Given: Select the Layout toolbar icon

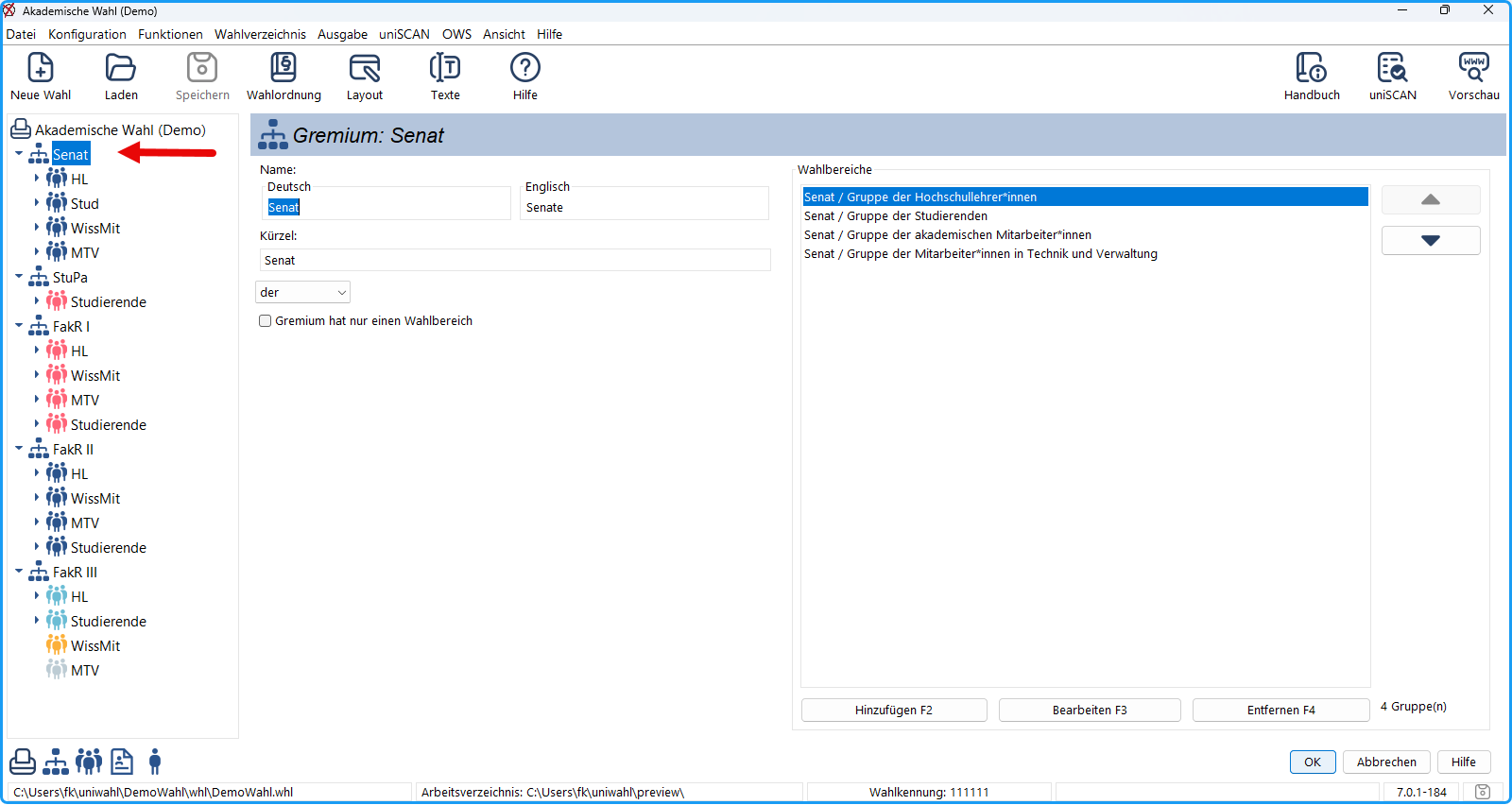Looking at the screenshot, I should pyautogui.click(x=365, y=68).
